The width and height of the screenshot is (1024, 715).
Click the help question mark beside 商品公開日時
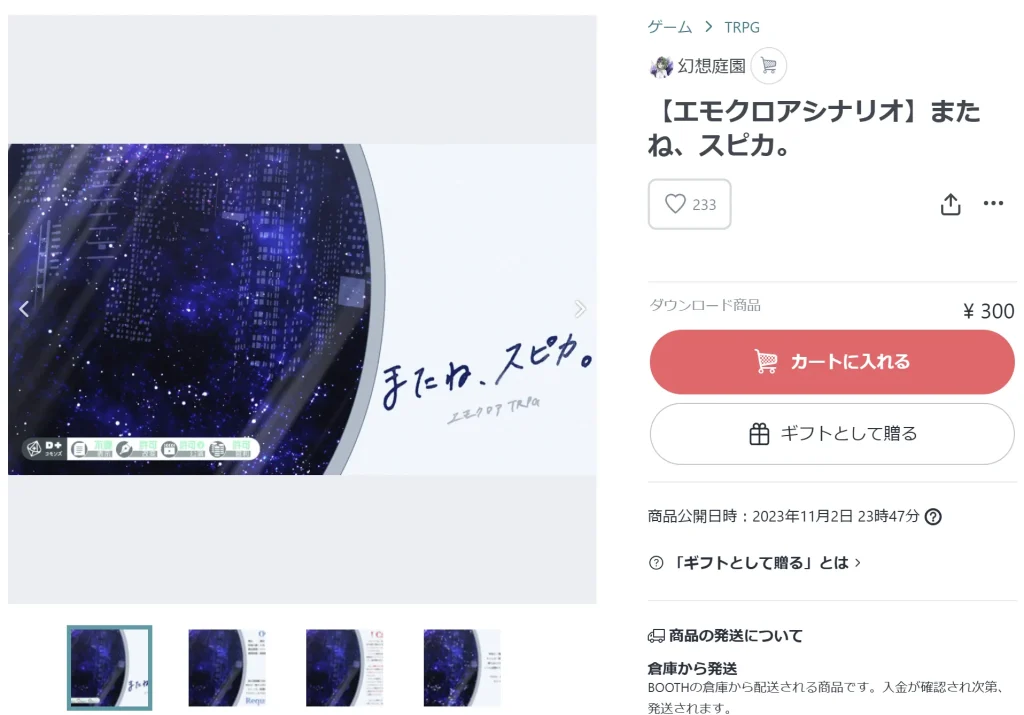(x=933, y=516)
